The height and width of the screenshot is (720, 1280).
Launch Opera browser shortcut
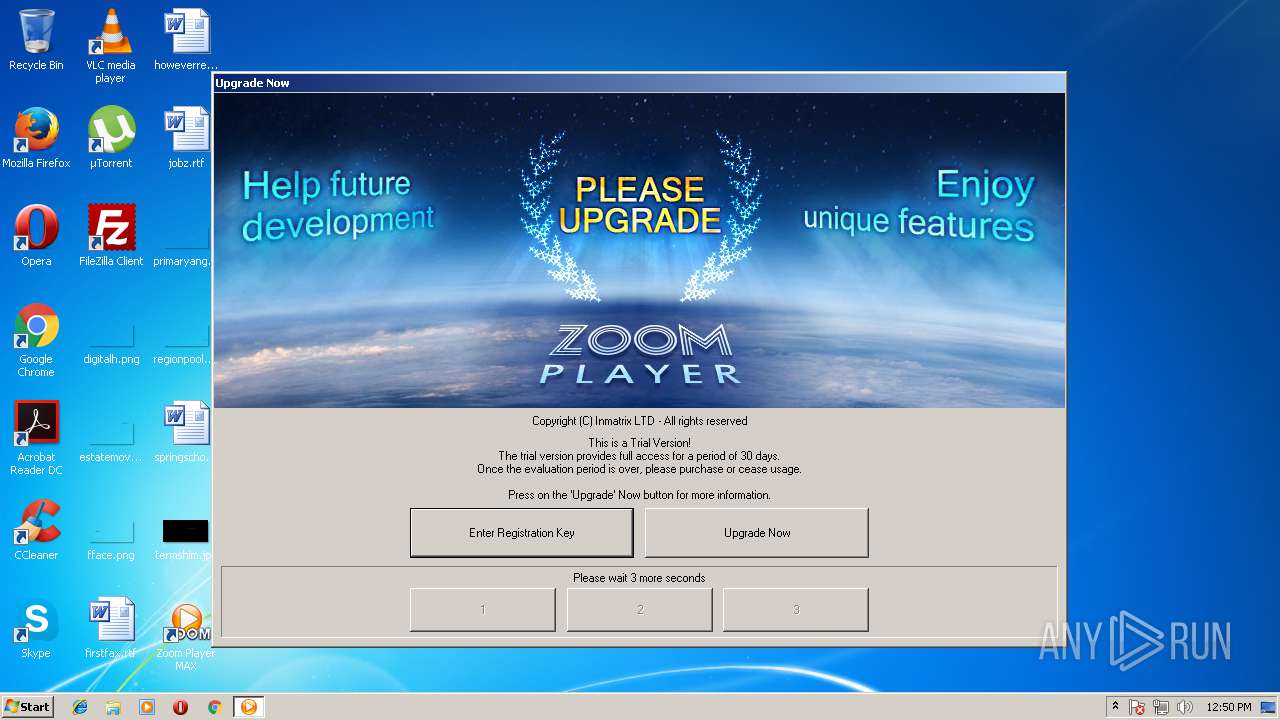[36, 236]
